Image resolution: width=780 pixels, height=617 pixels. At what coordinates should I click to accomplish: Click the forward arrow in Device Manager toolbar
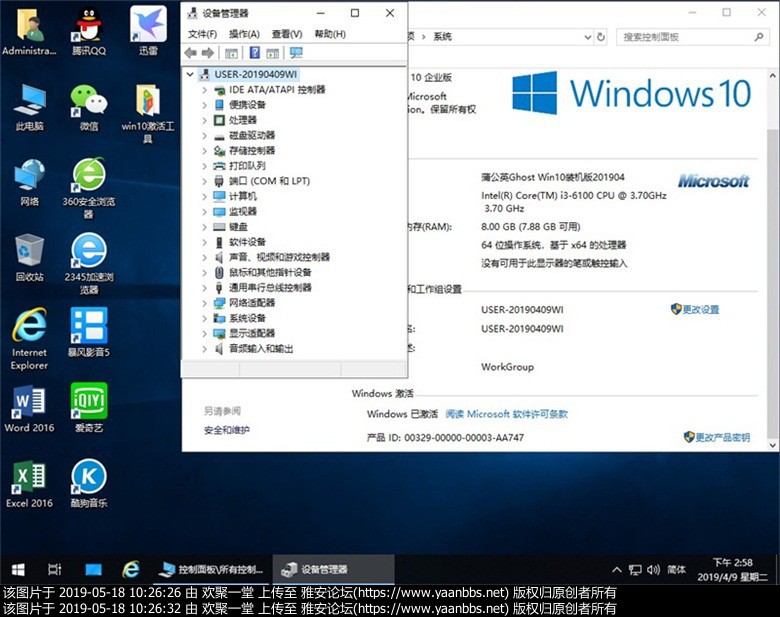208,53
